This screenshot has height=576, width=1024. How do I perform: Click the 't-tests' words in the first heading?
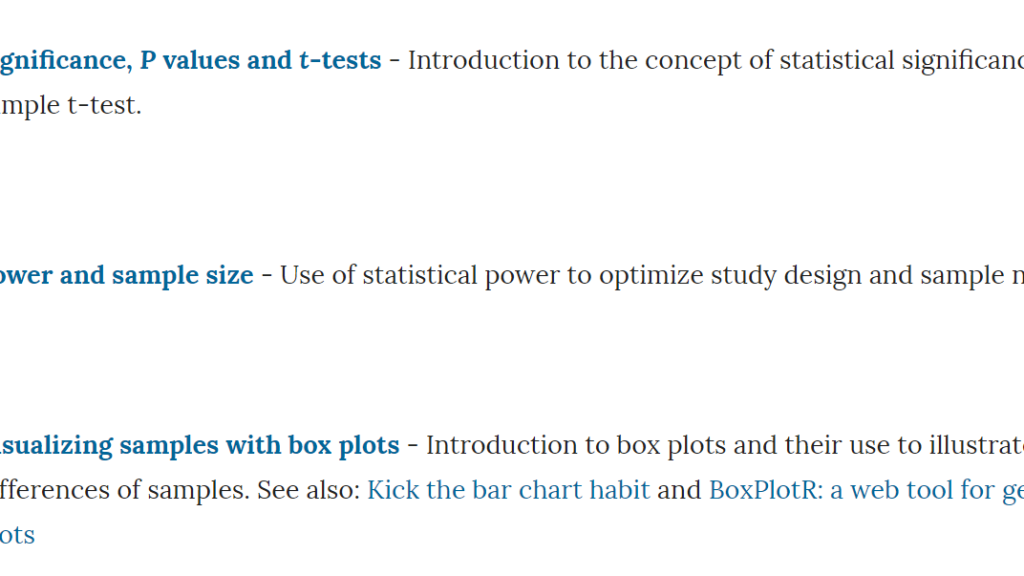click(x=340, y=61)
